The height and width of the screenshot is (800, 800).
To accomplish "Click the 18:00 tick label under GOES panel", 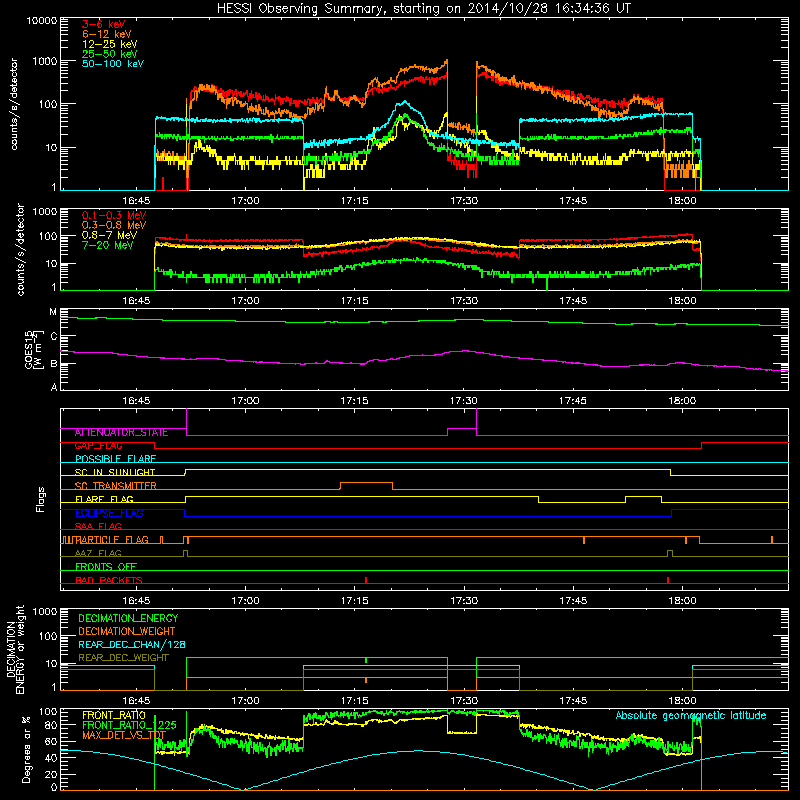I will pos(682,401).
